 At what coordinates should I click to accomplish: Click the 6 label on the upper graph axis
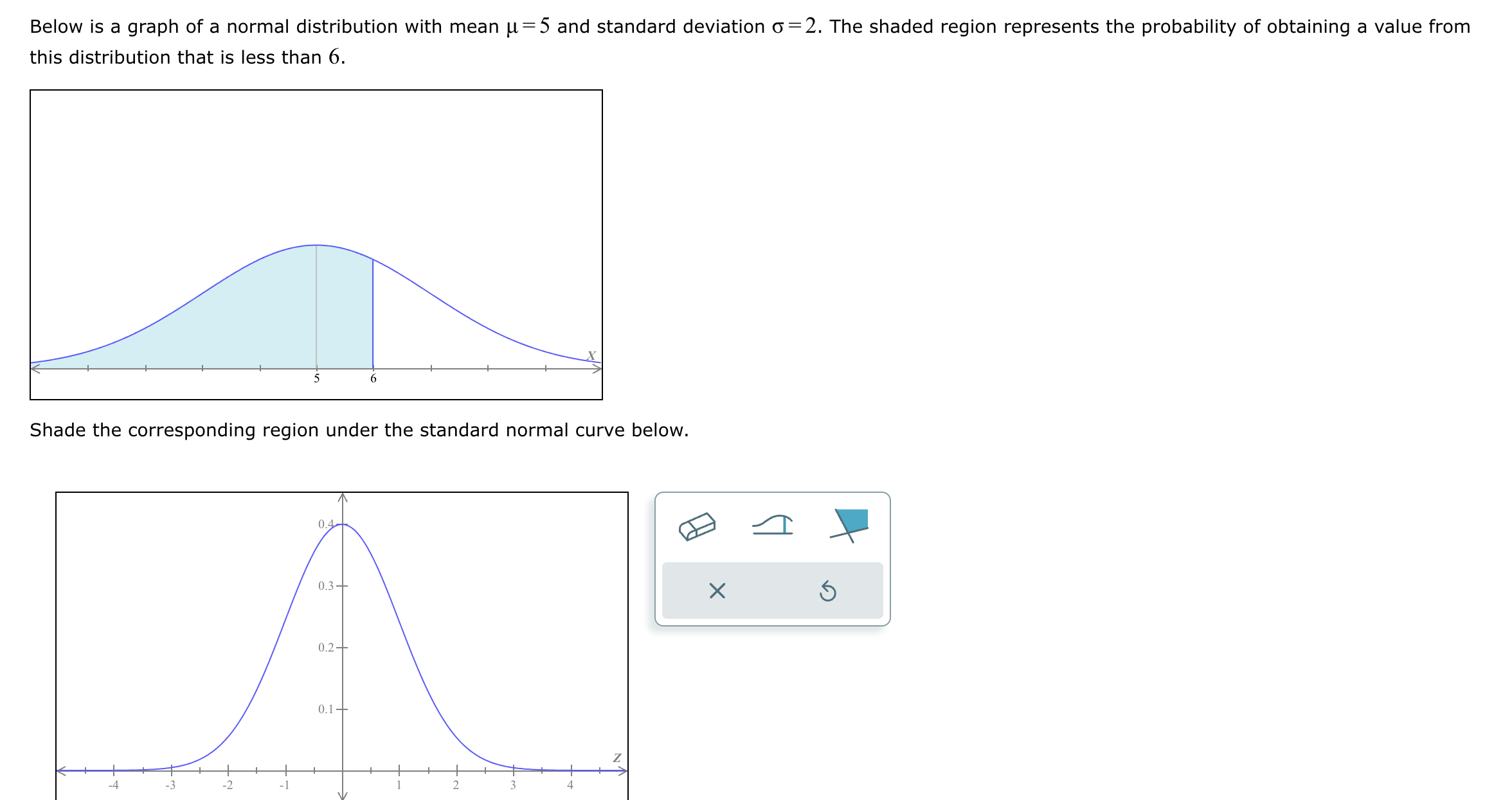point(373,379)
